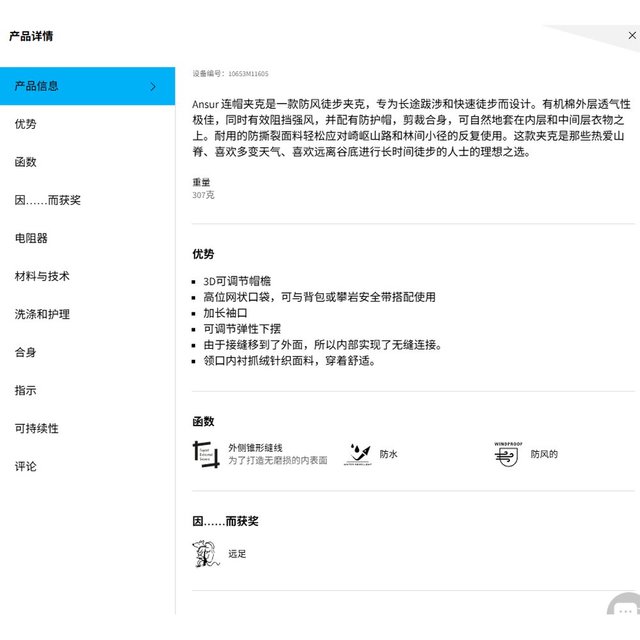Screen dimensions: 640x640
Task: Click the 为了打造无磨损的内表面 description
Action: coord(278,460)
